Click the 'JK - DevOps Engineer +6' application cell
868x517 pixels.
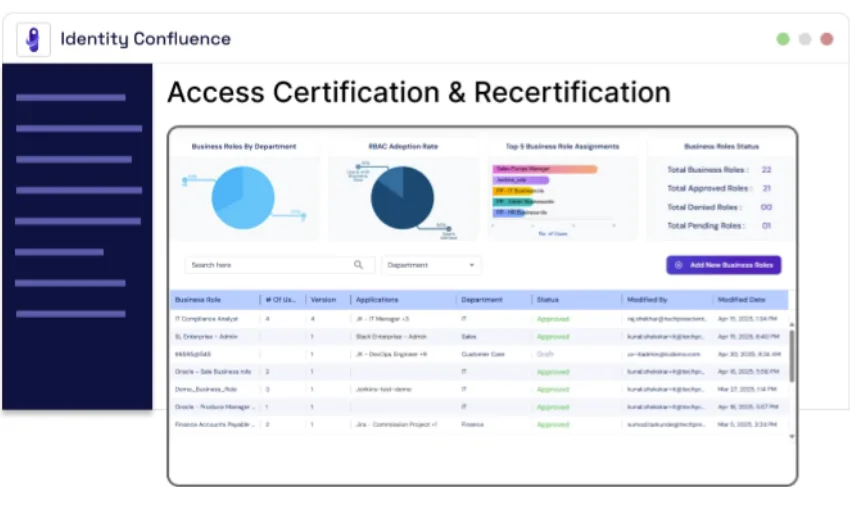[391, 354]
